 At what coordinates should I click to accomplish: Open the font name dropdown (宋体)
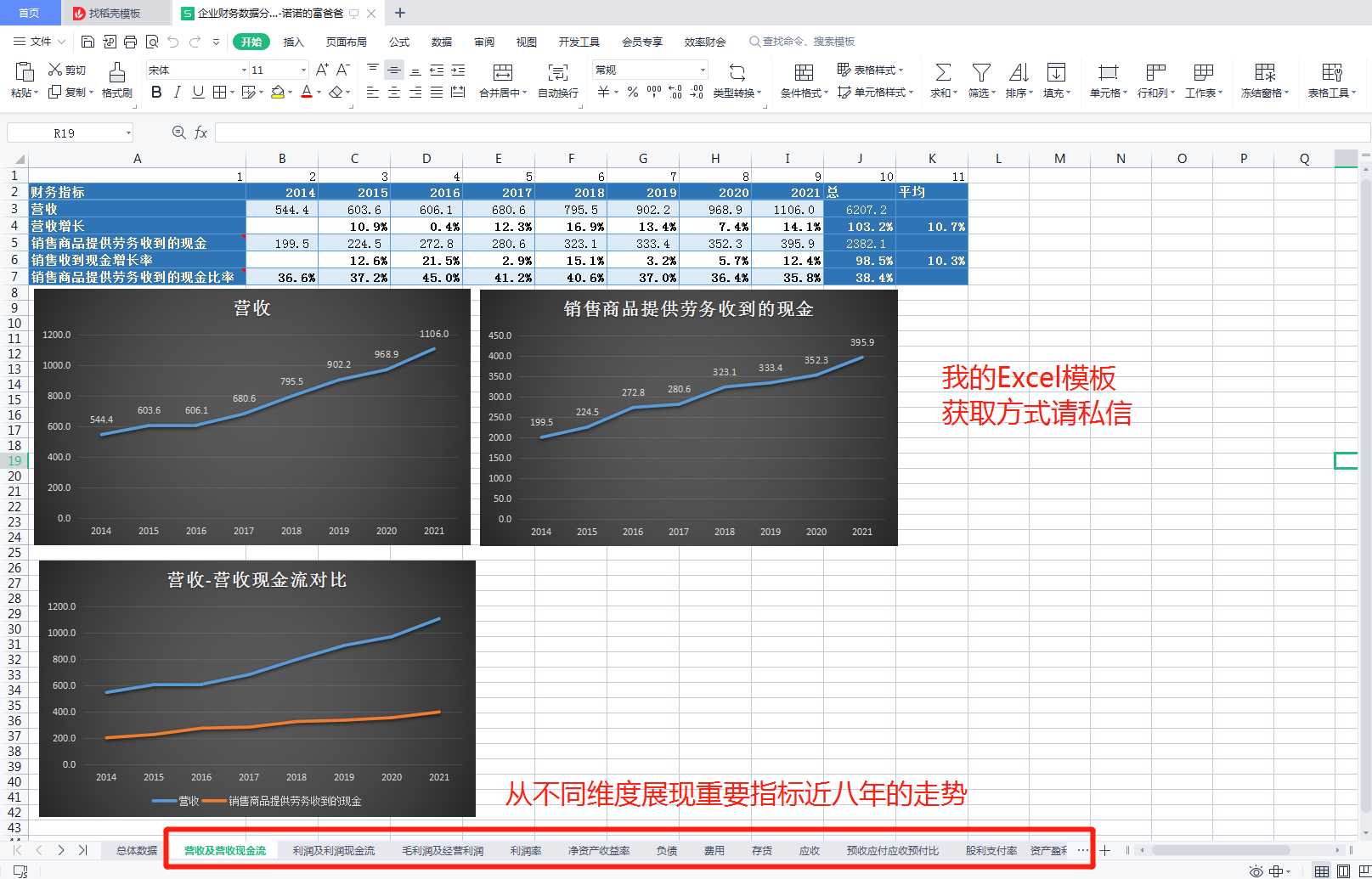[x=244, y=70]
